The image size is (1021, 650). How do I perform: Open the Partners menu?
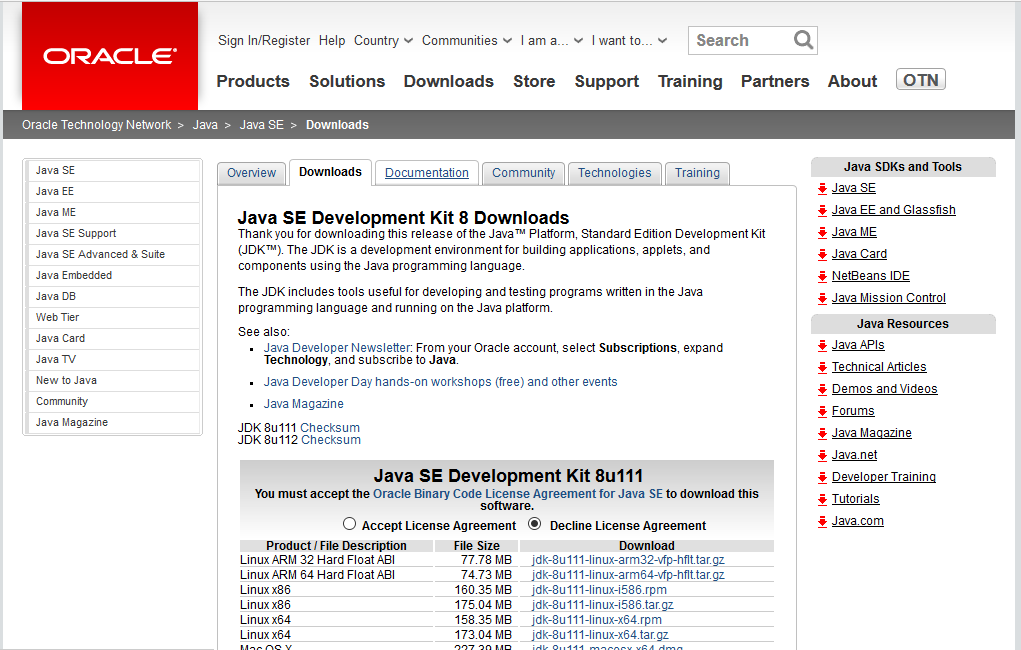click(775, 81)
